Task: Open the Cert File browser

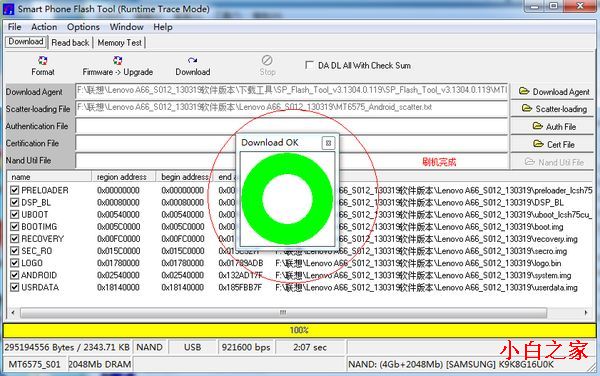Action: click(x=553, y=144)
